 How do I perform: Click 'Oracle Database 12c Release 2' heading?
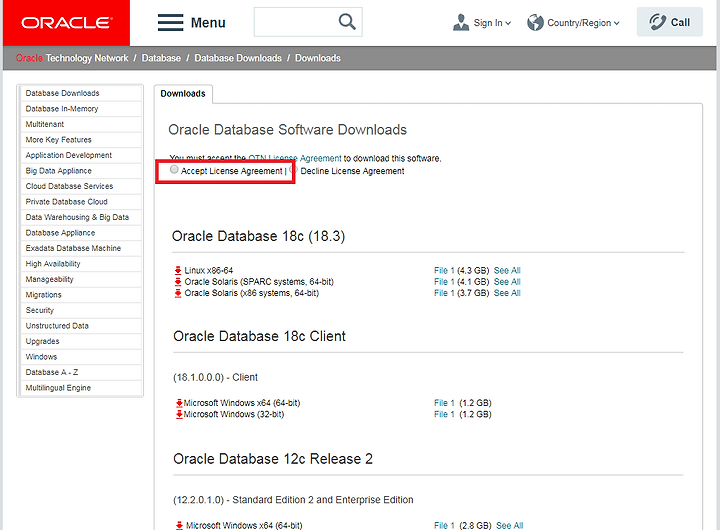[273, 459]
